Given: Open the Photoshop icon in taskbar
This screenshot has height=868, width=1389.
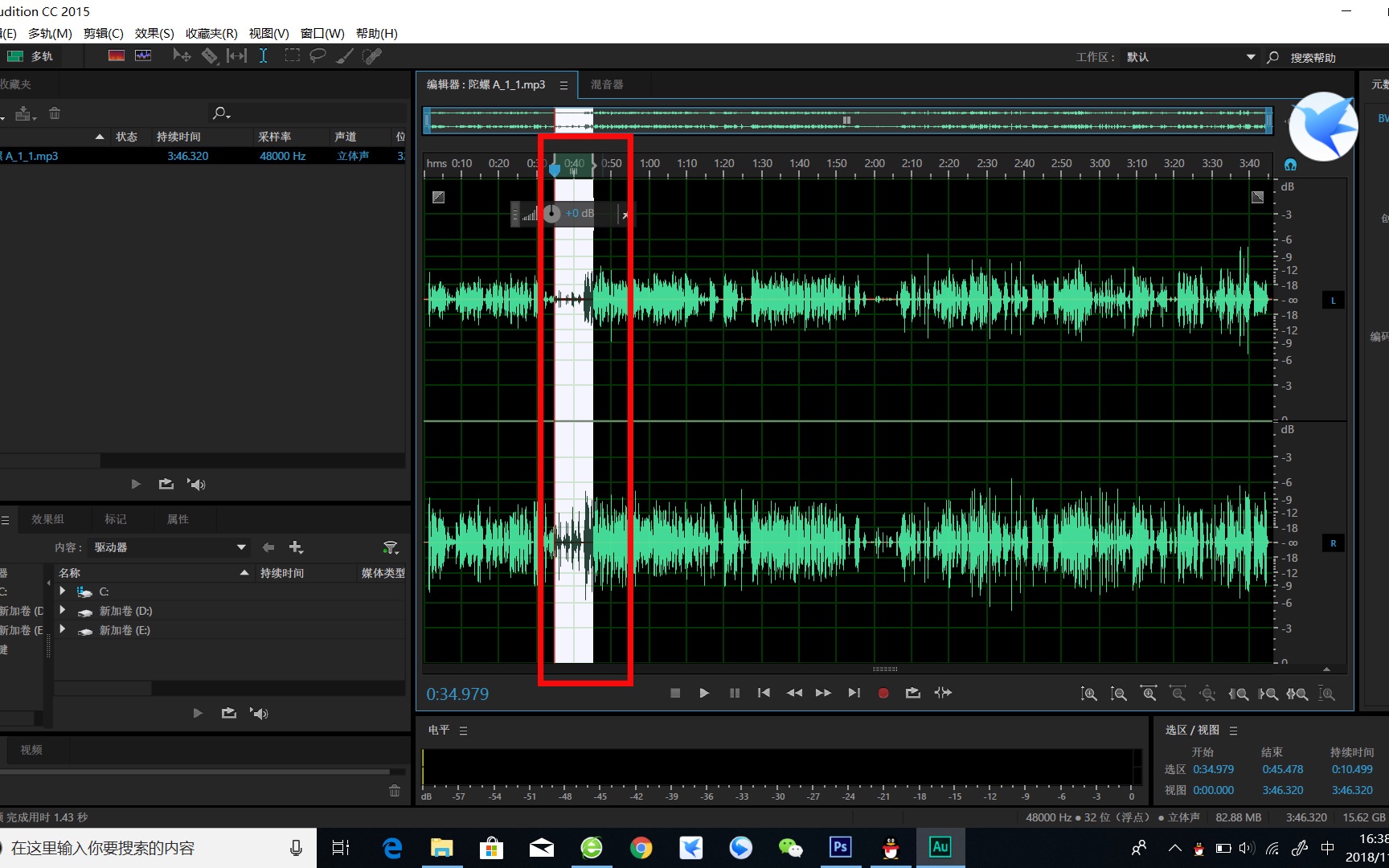Looking at the screenshot, I should [840, 847].
